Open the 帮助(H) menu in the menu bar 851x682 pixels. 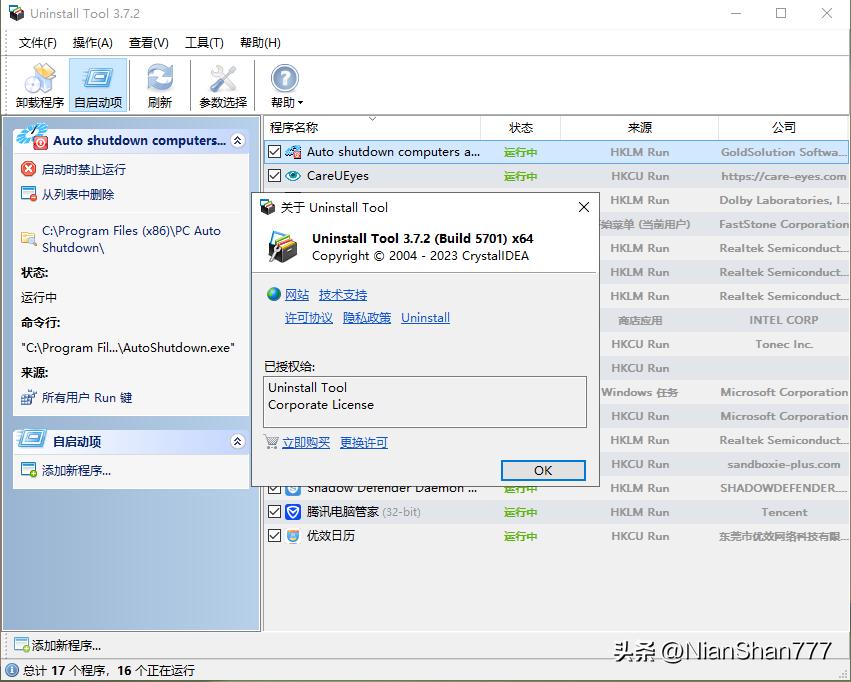point(260,43)
